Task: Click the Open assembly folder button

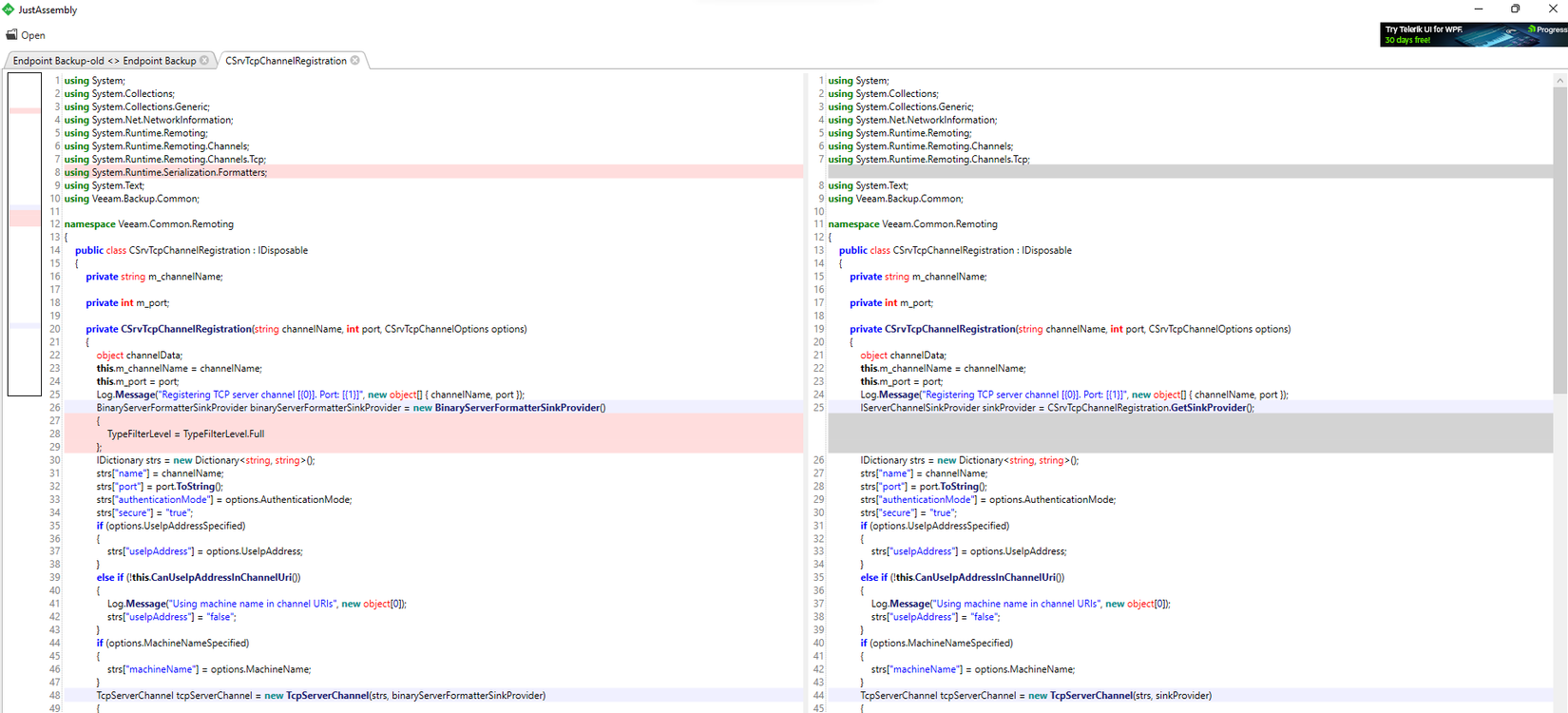Action: pos(26,35)
